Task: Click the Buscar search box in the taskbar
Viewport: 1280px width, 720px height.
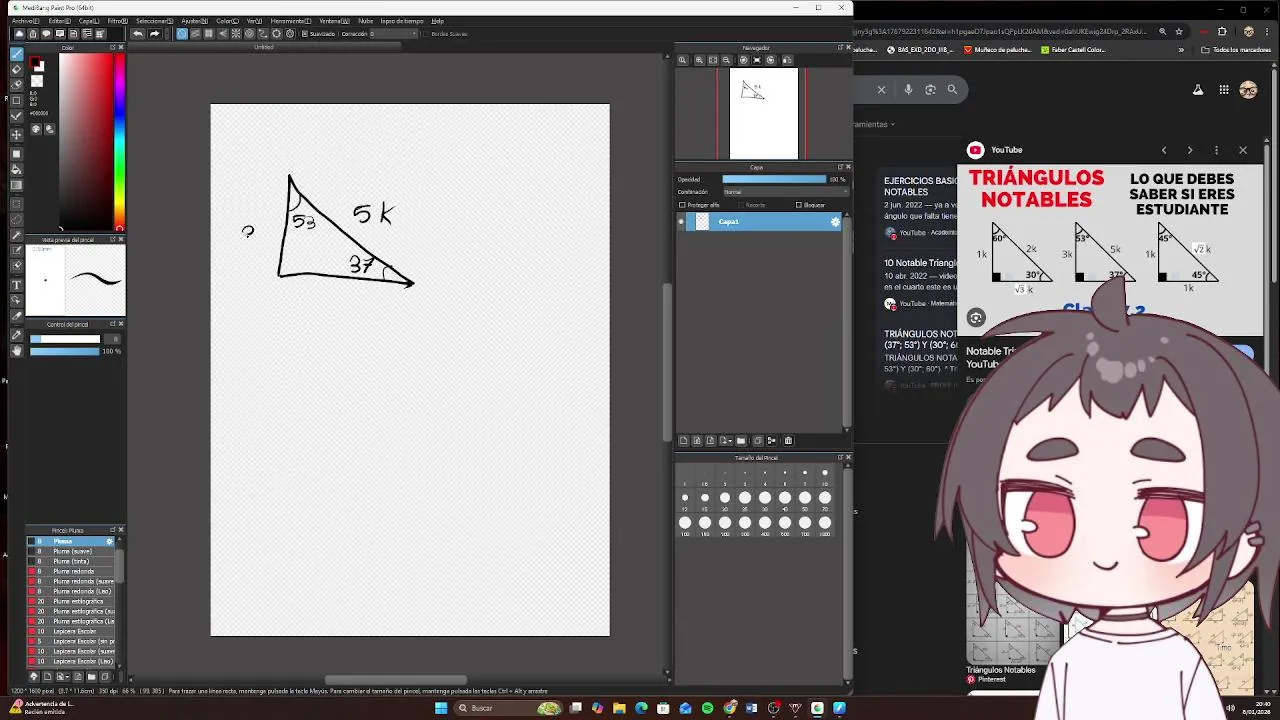Action: [x=509, y=708]
